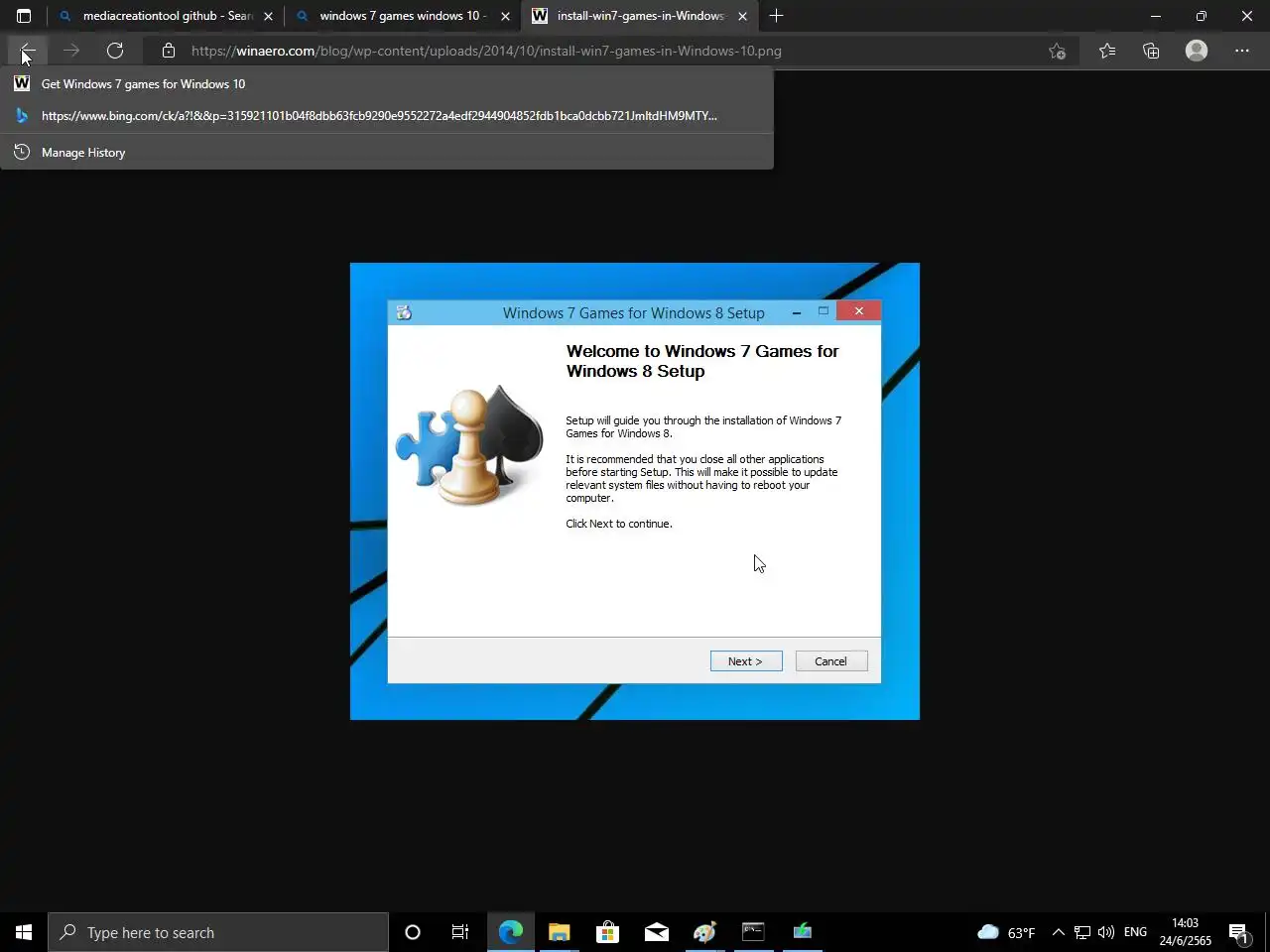The image size is (1270, 952).
Task: Click the forward navigation arrow
Action: (x=71, y=51)
